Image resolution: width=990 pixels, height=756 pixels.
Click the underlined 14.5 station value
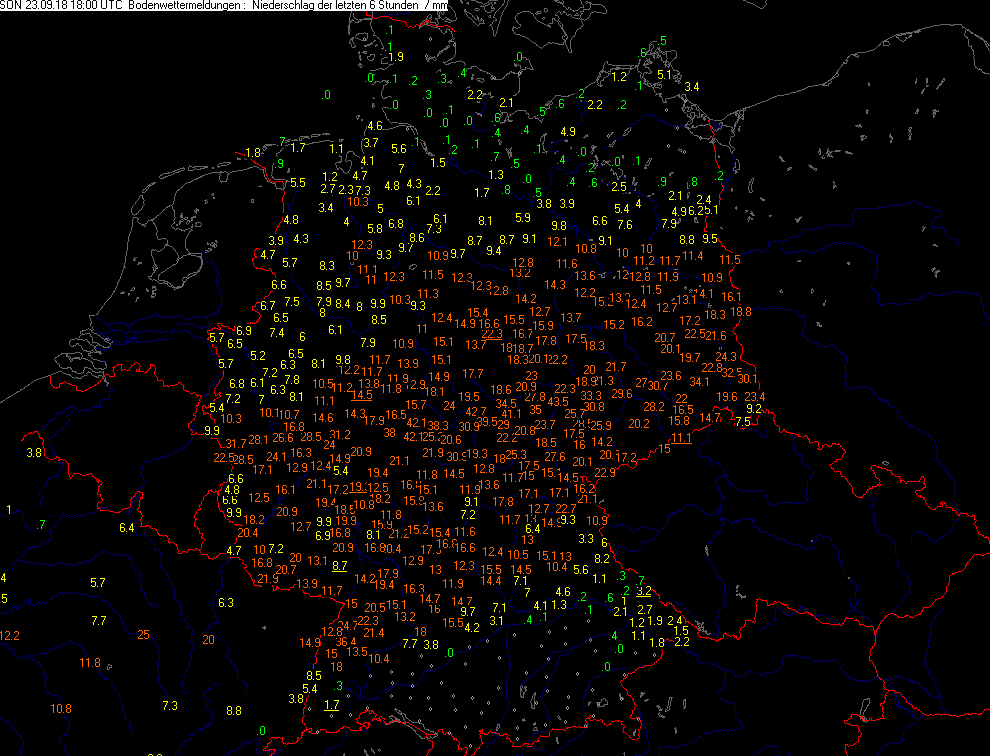pyautogui.click(x=362, y=394)
